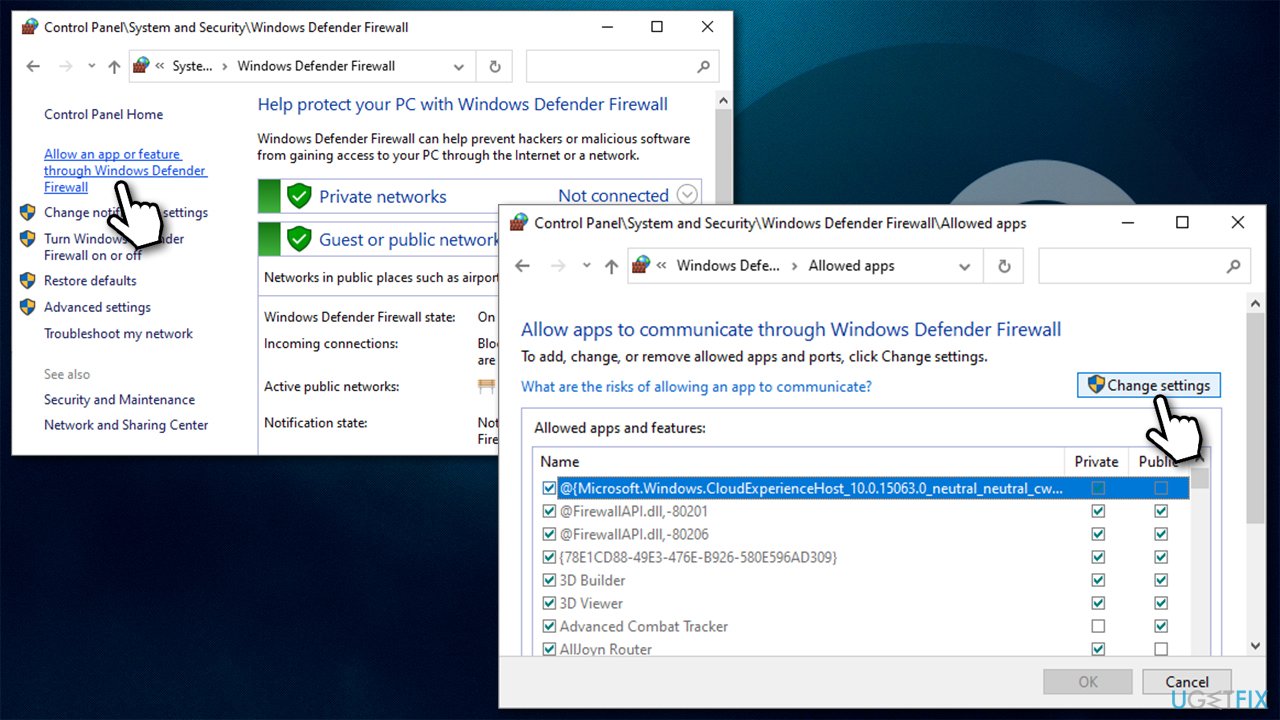Open recent locations dropdown in Firewall window
This screenshot has width=1280, height=720.
click(91, 66)
